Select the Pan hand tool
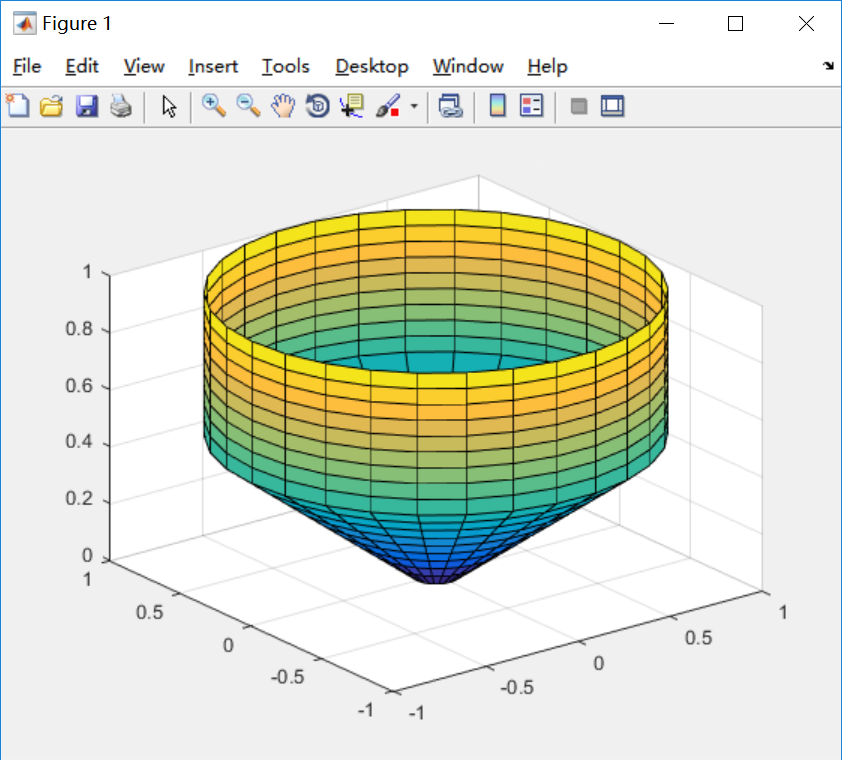This screenshot has width=842, height=760. click(283, 106)
